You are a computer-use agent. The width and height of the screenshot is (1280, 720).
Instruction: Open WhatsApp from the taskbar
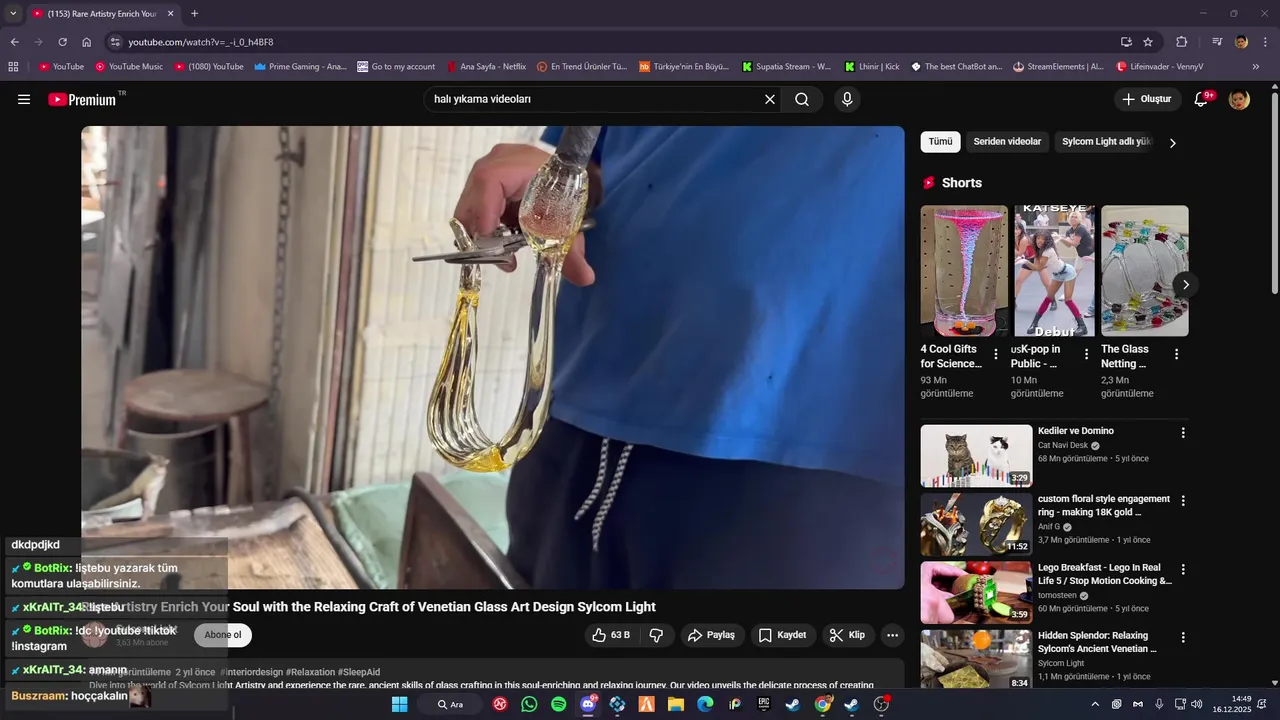529,704
